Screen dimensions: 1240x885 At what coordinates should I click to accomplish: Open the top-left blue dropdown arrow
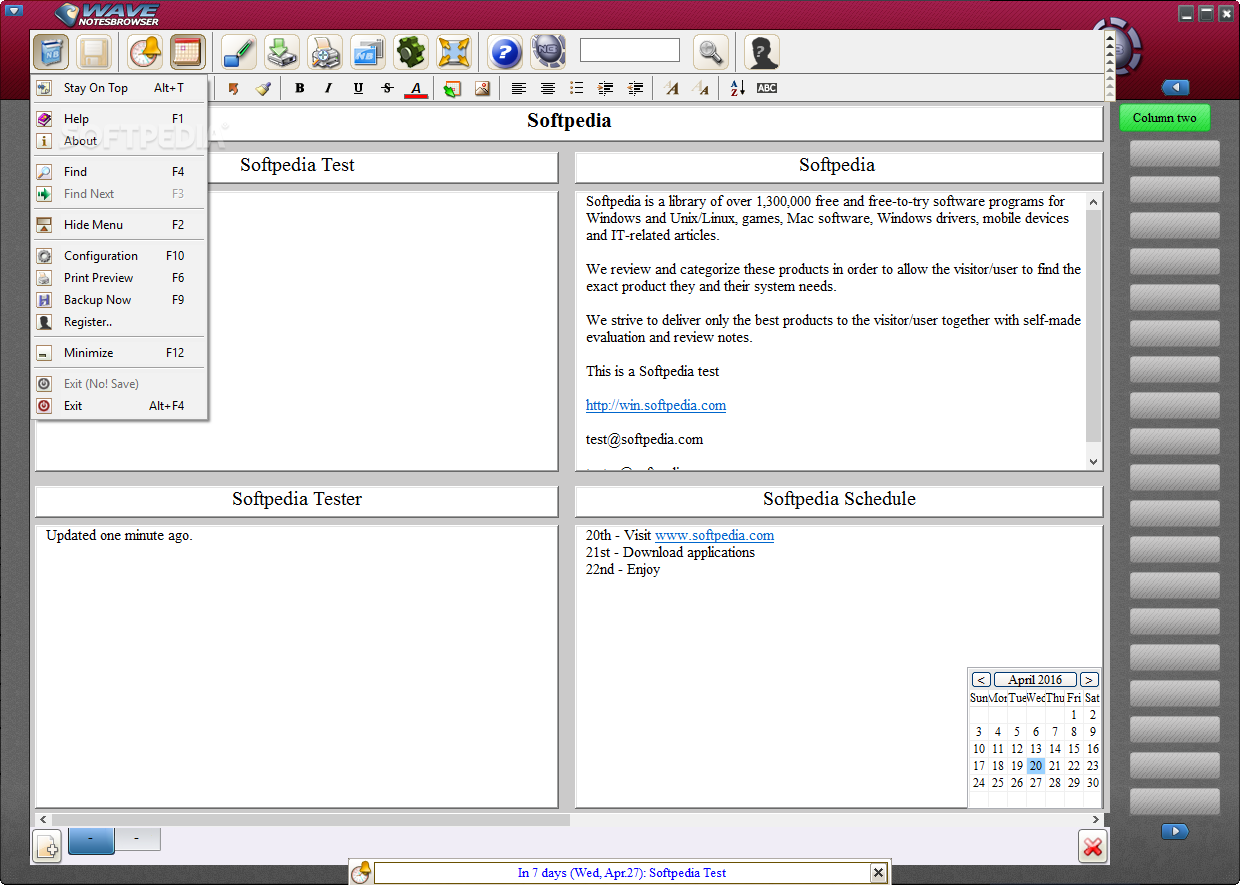(14, 11)
